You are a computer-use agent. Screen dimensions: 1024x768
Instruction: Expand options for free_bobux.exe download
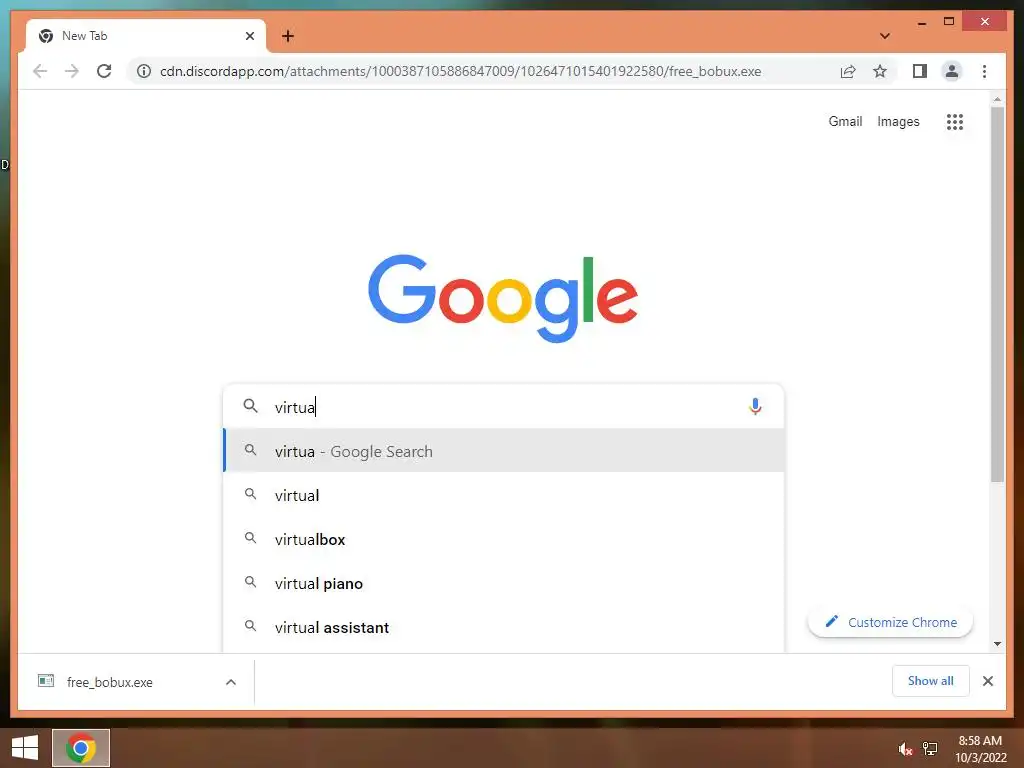pos(231,682)
